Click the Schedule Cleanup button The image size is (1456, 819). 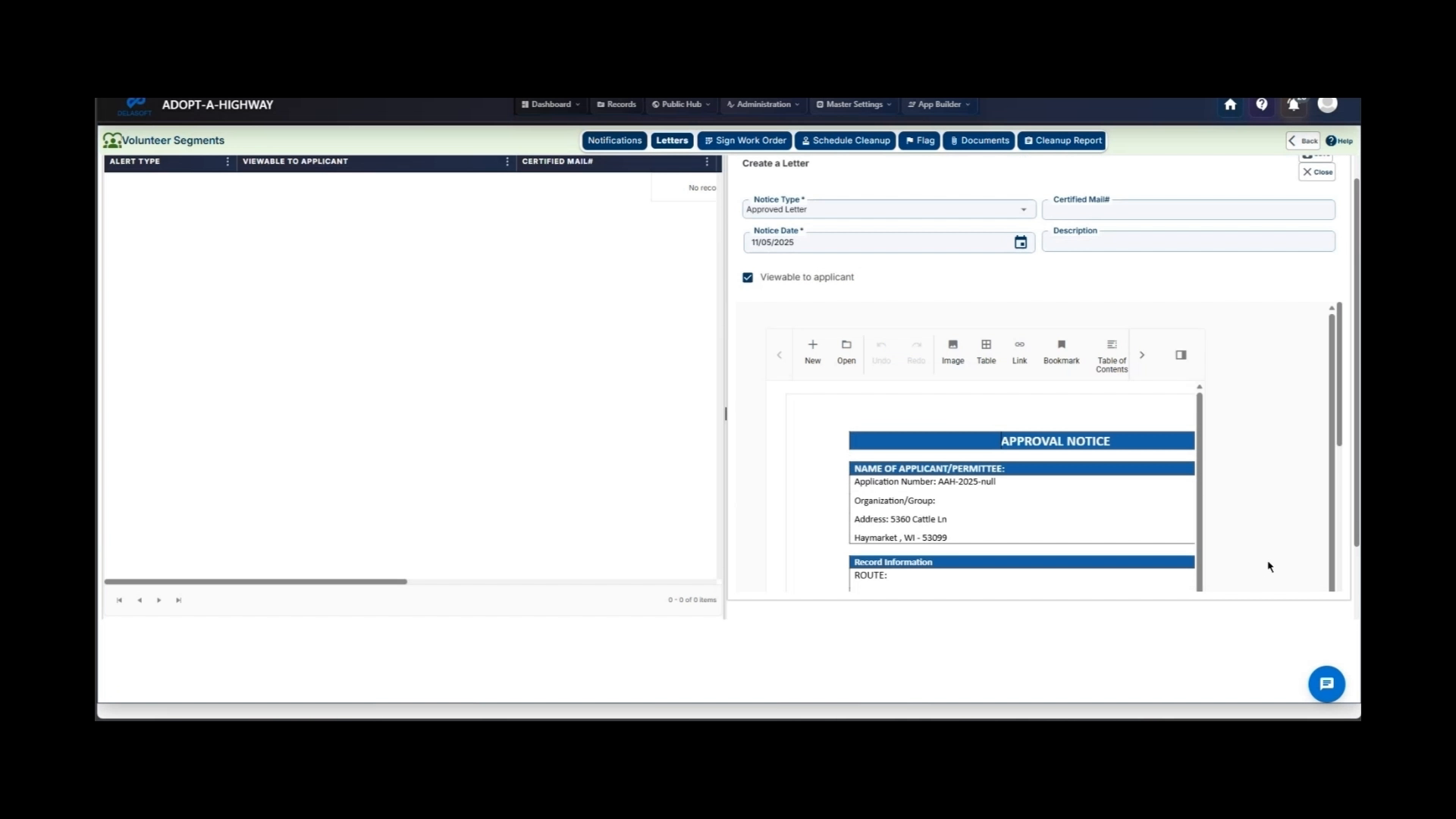[x=844, y=140]
